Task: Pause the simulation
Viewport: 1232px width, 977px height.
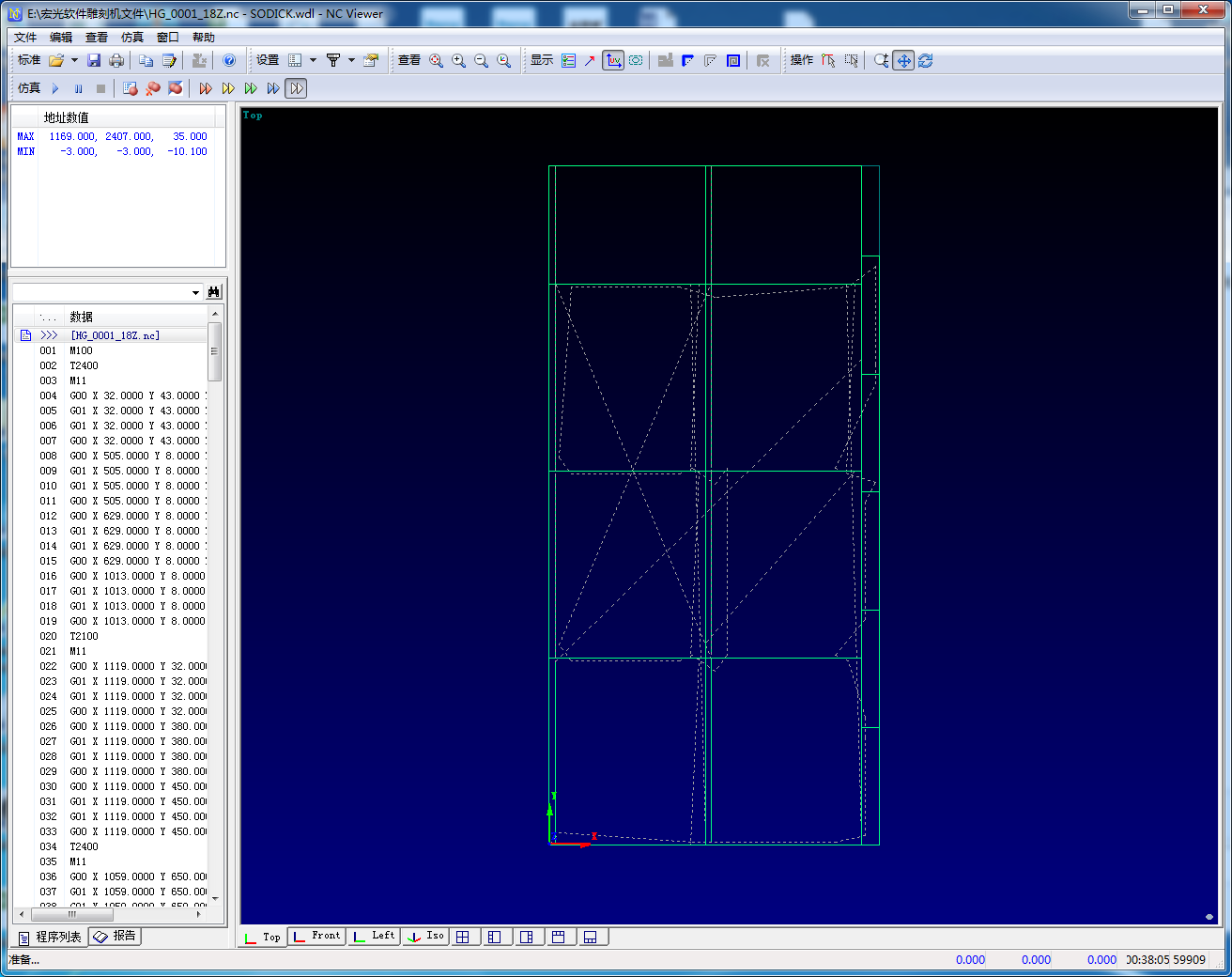Action: coord(78,88)
